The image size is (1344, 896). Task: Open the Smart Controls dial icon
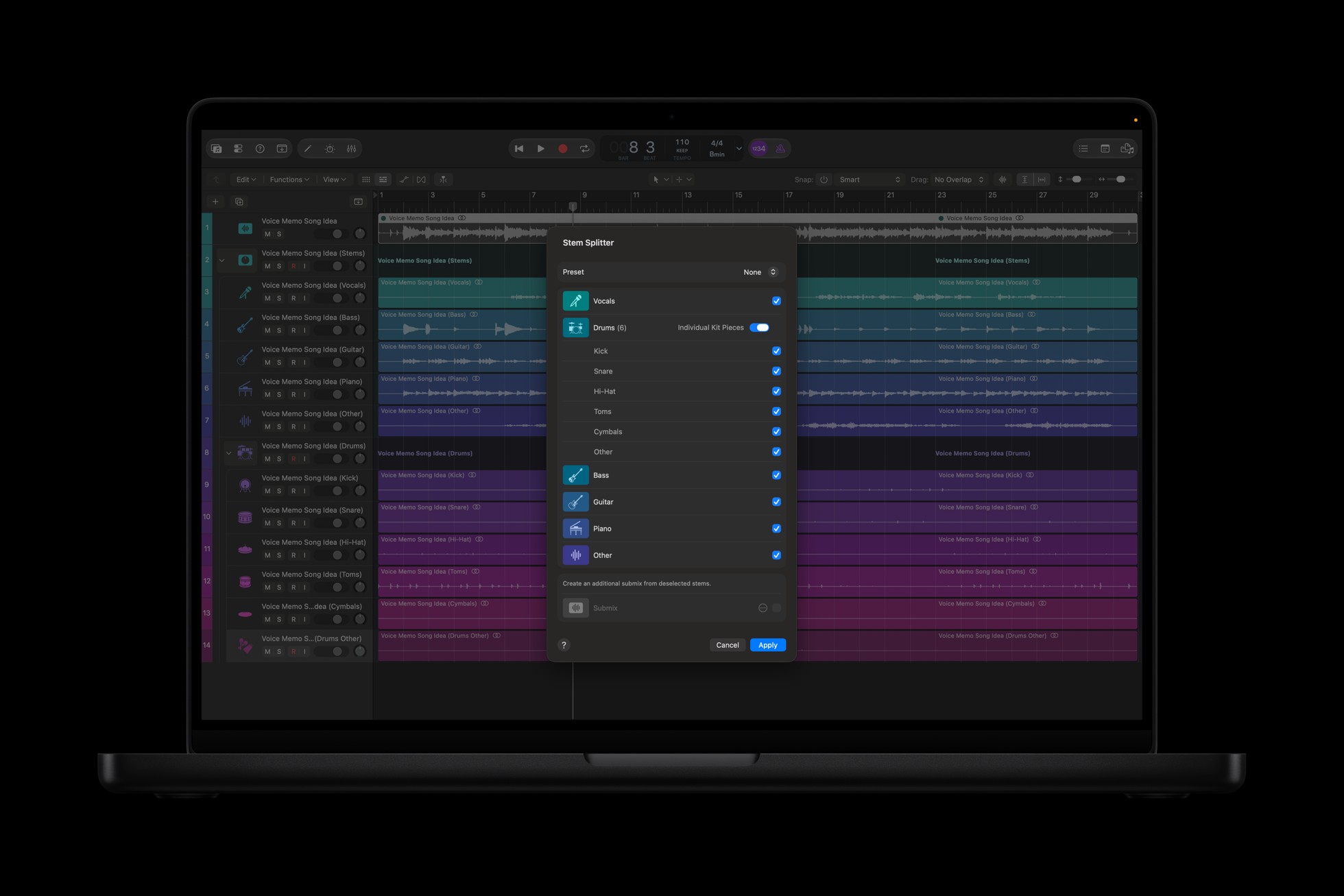330,149
